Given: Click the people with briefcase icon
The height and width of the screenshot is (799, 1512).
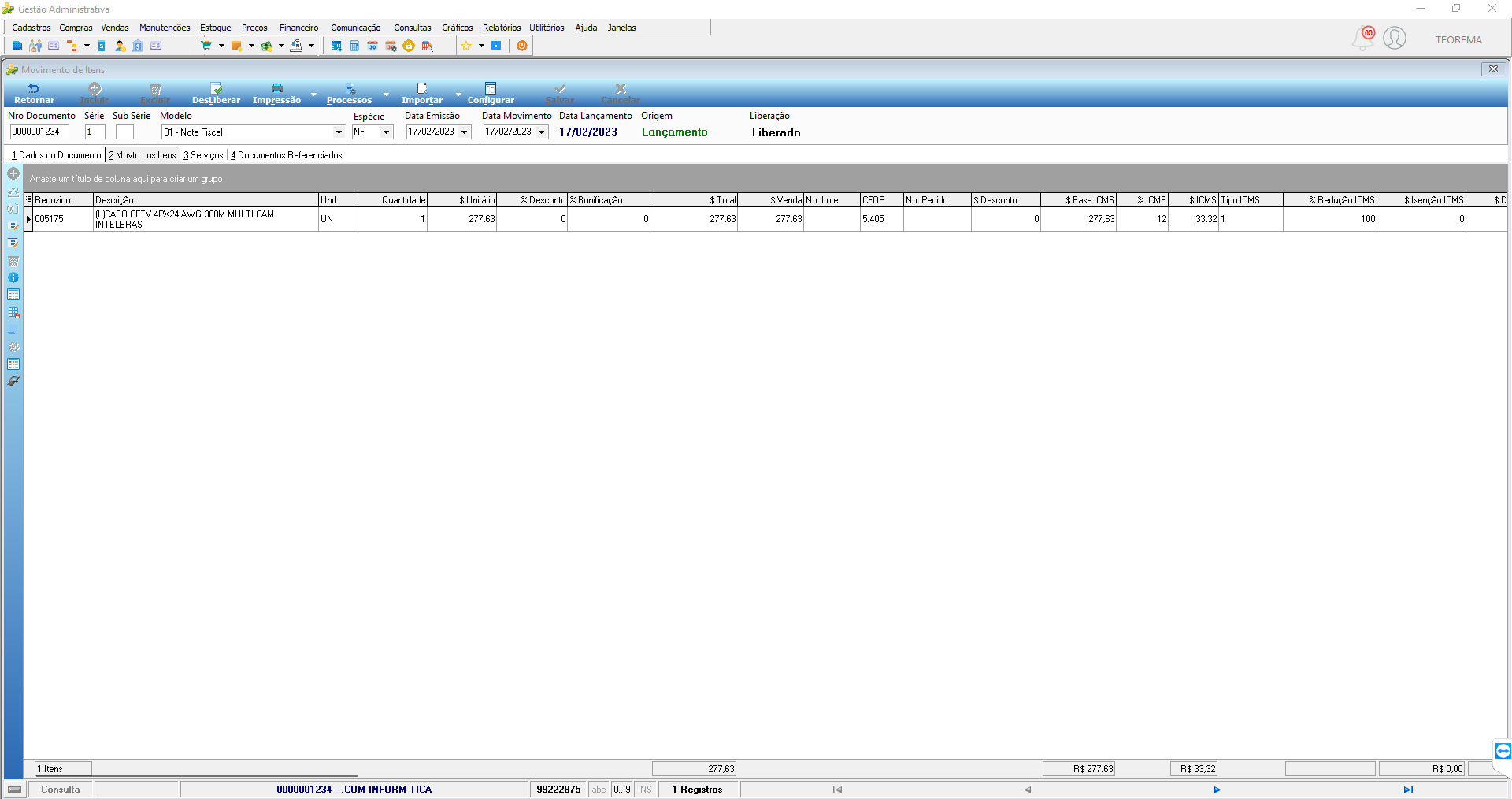Looking at the screenshot, I should [x=35, y=46].
